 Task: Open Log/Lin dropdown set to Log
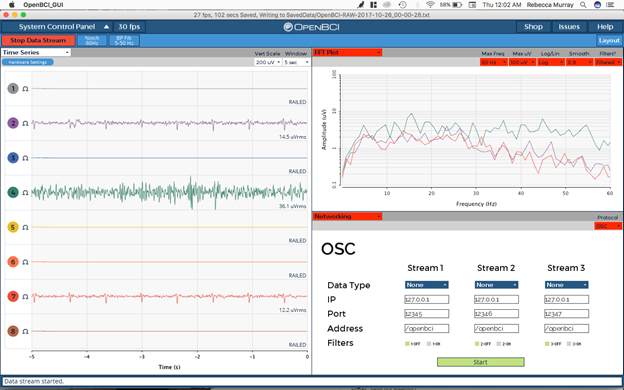click(x=551, y=62)
